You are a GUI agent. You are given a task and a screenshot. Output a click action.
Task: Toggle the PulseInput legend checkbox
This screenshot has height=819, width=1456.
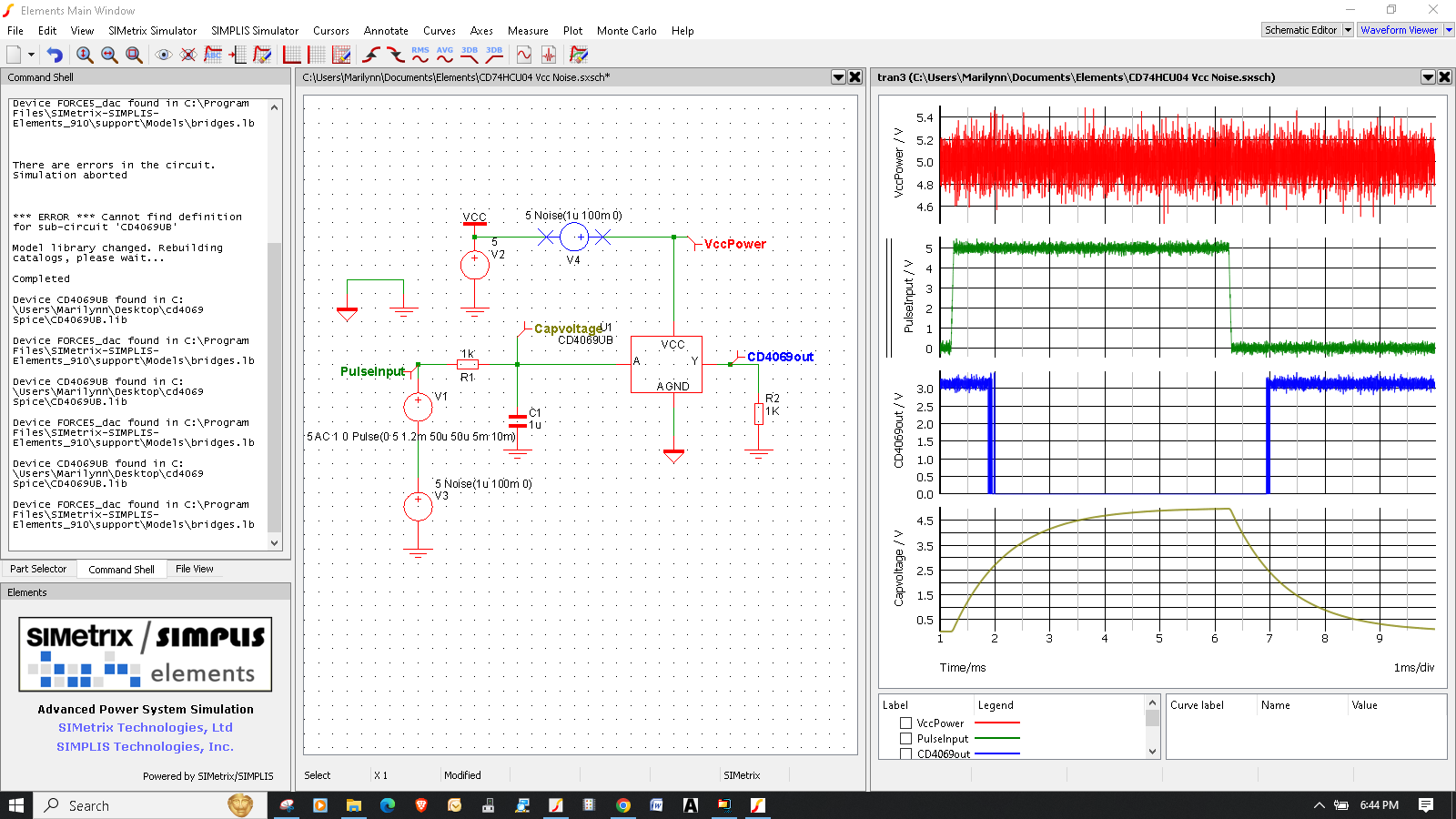[905, 739]
